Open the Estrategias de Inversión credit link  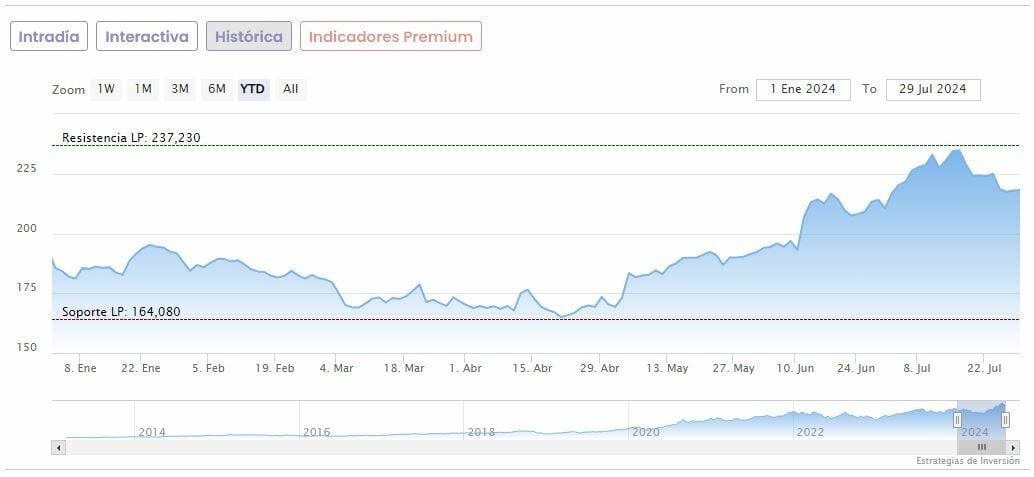coord(967,461)
